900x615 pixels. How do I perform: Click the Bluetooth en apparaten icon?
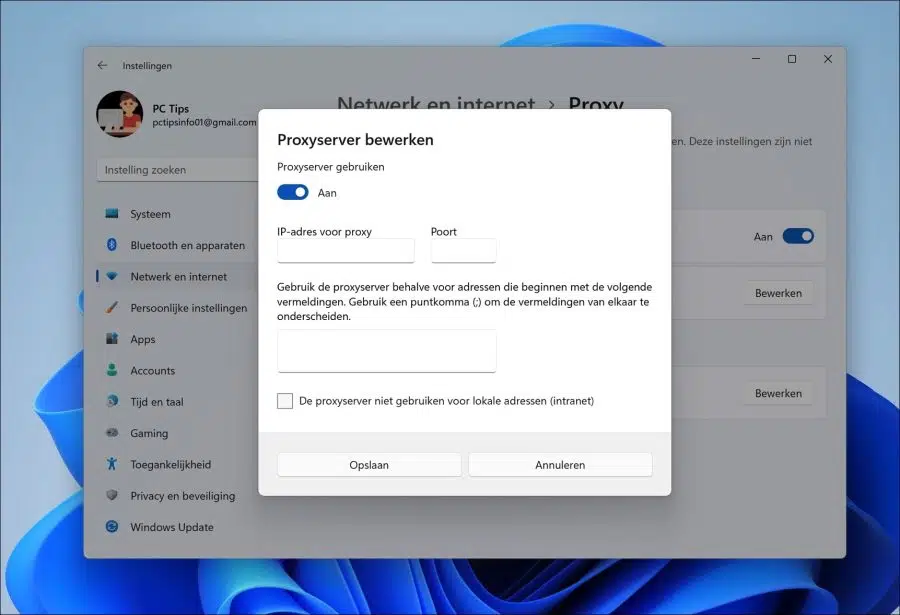tap(112, 245)
